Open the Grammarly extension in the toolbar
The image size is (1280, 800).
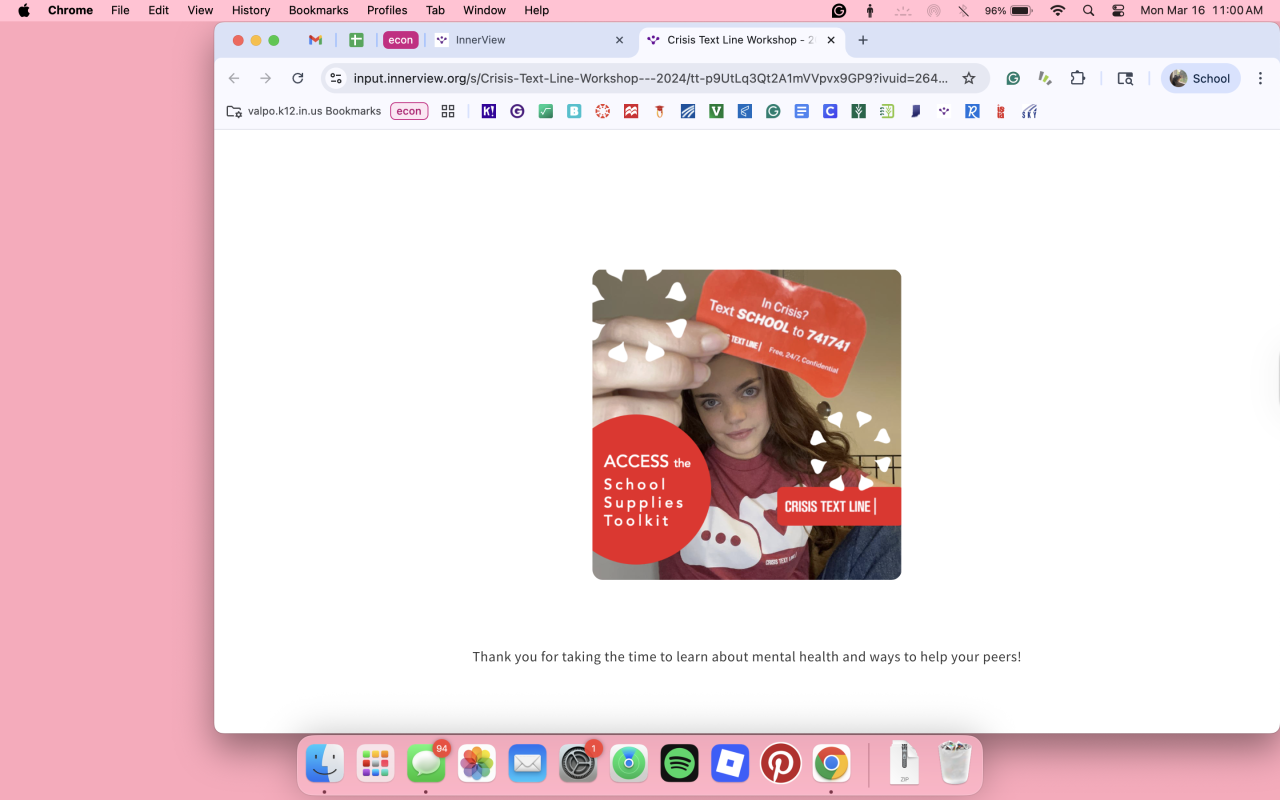(1013, 78)
